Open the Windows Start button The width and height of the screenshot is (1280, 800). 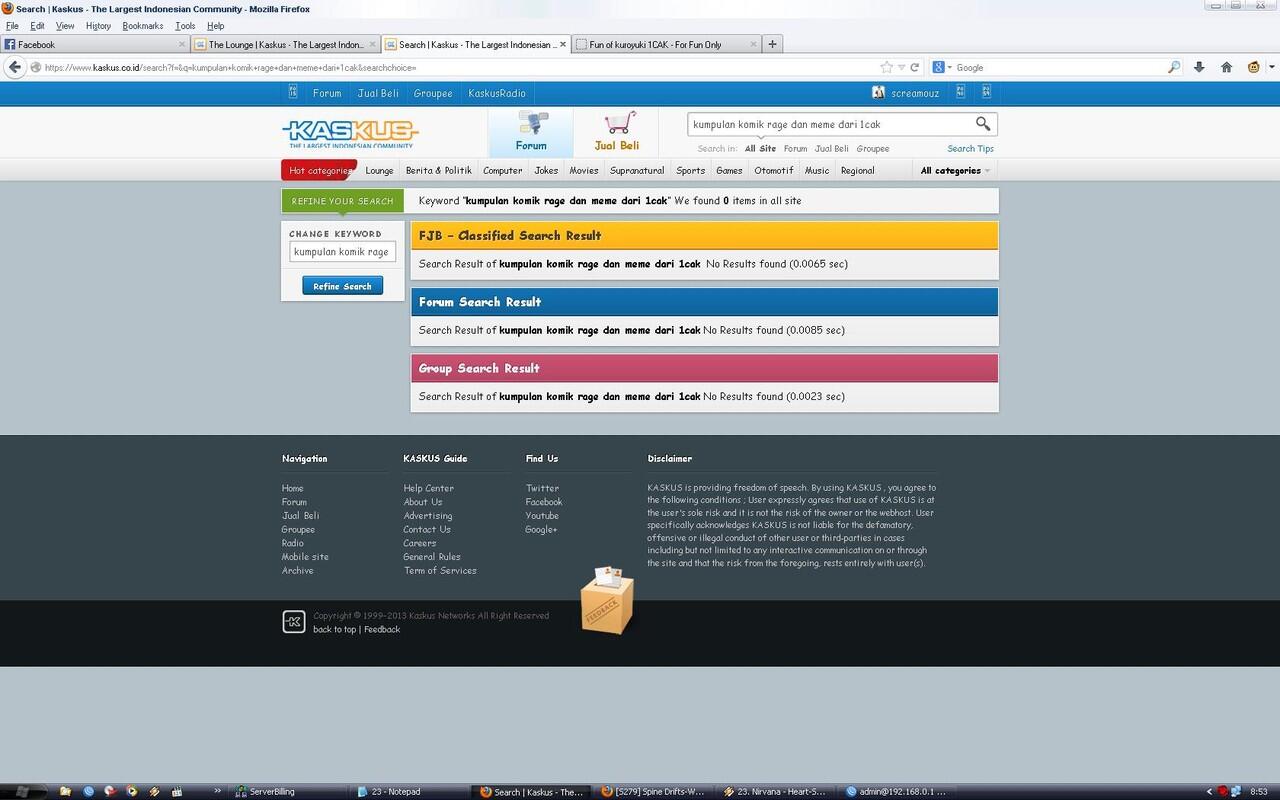(22, 791)
